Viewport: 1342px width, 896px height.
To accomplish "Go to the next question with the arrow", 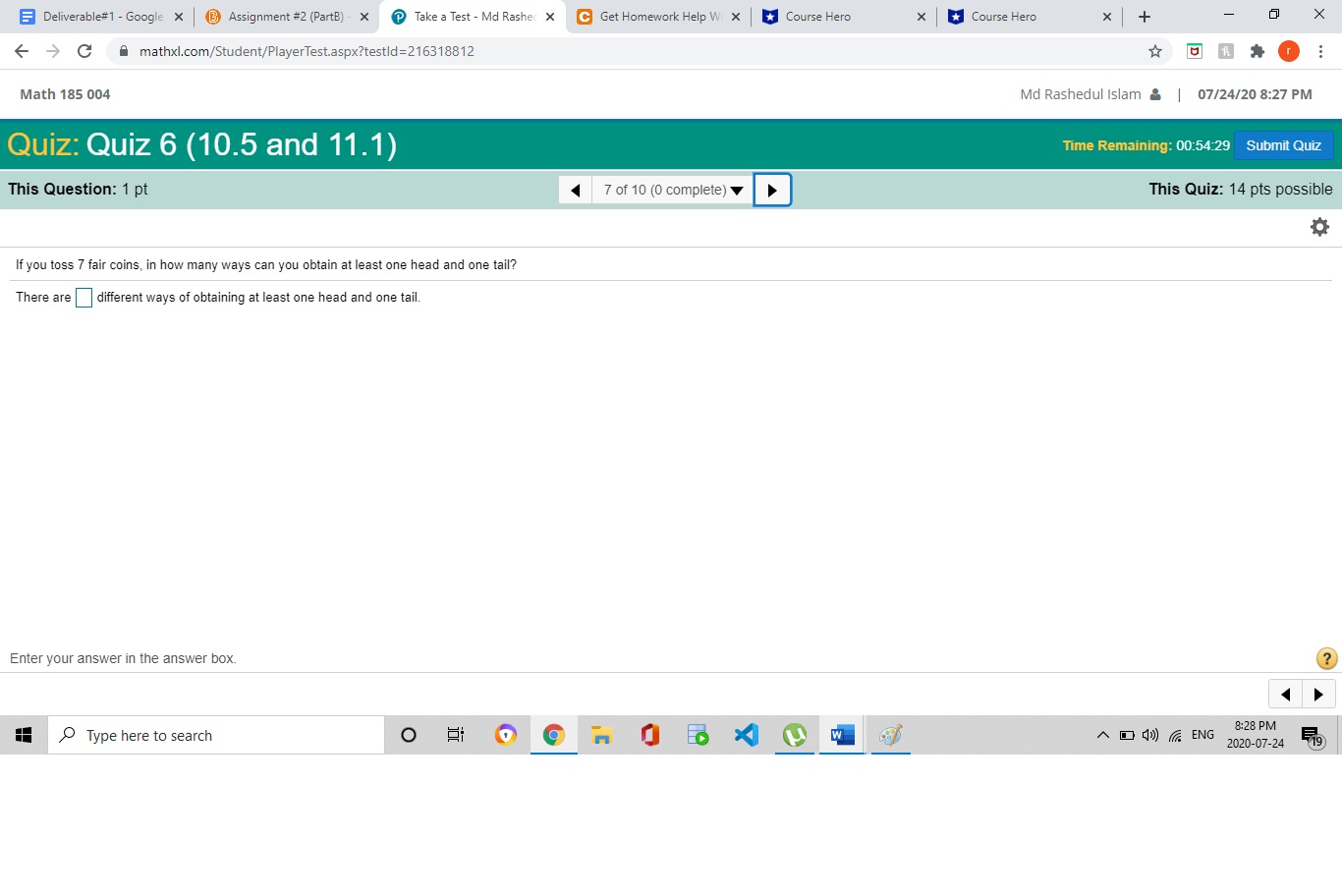I will coord(772,189).
